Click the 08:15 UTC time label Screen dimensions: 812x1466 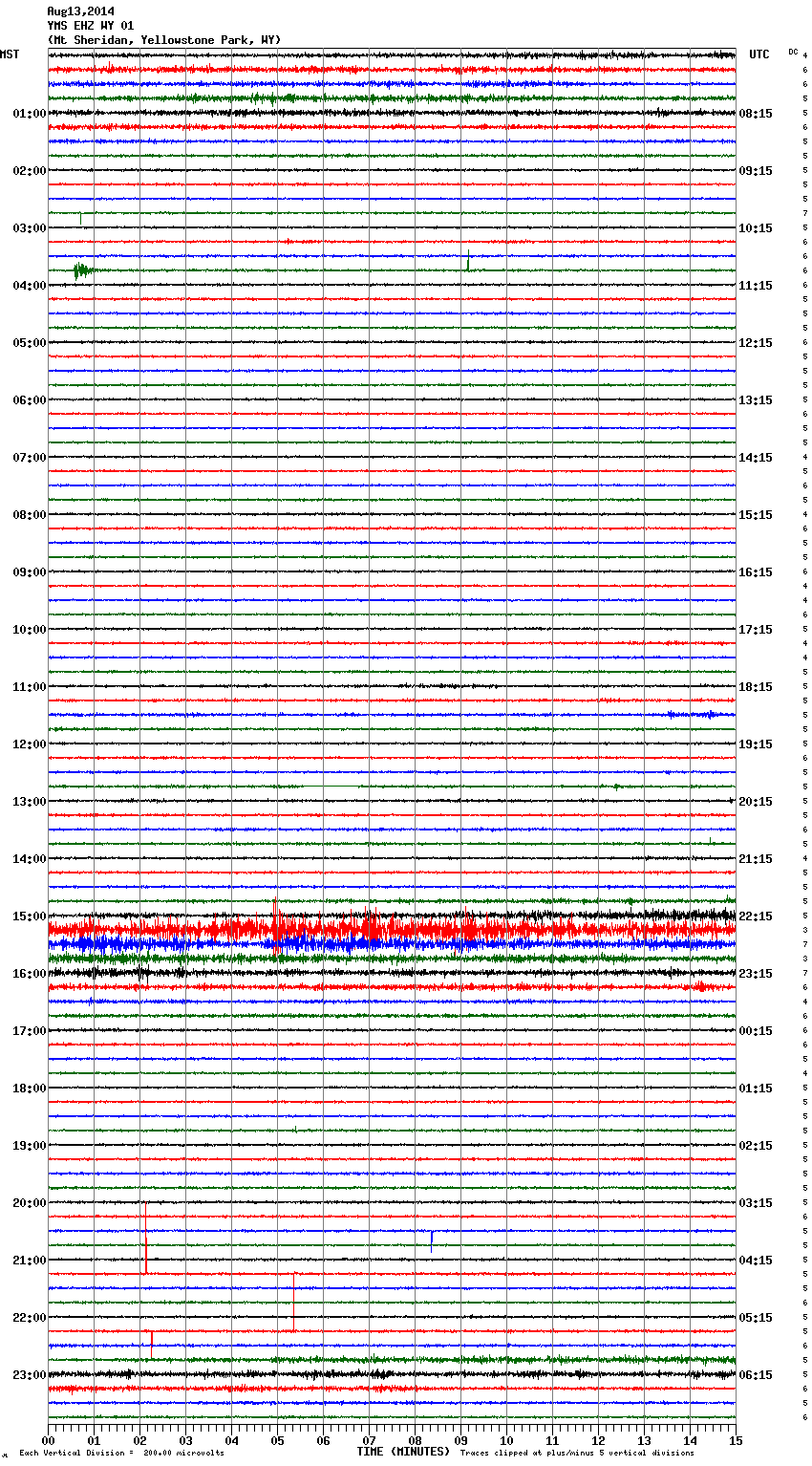[756, 114]
